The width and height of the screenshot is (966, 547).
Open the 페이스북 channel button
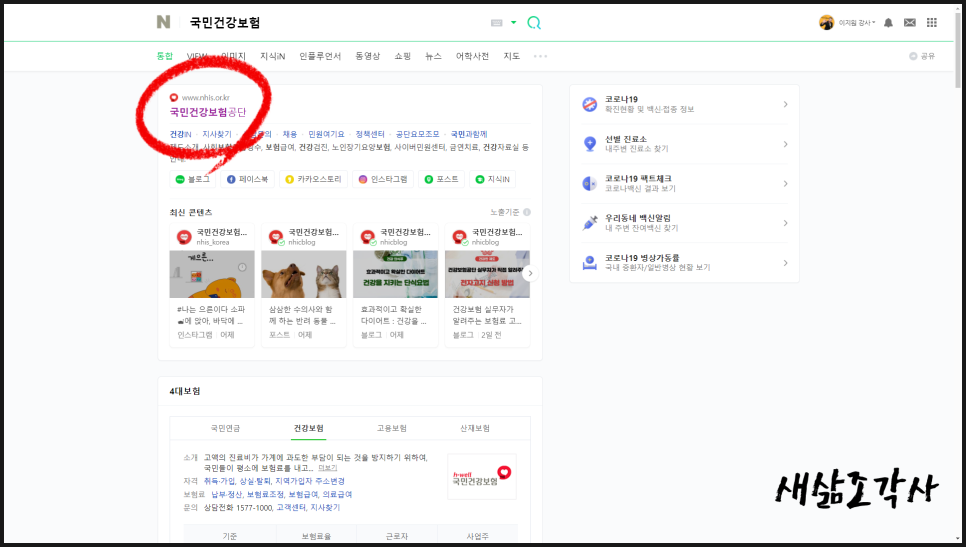pos(247,179)
